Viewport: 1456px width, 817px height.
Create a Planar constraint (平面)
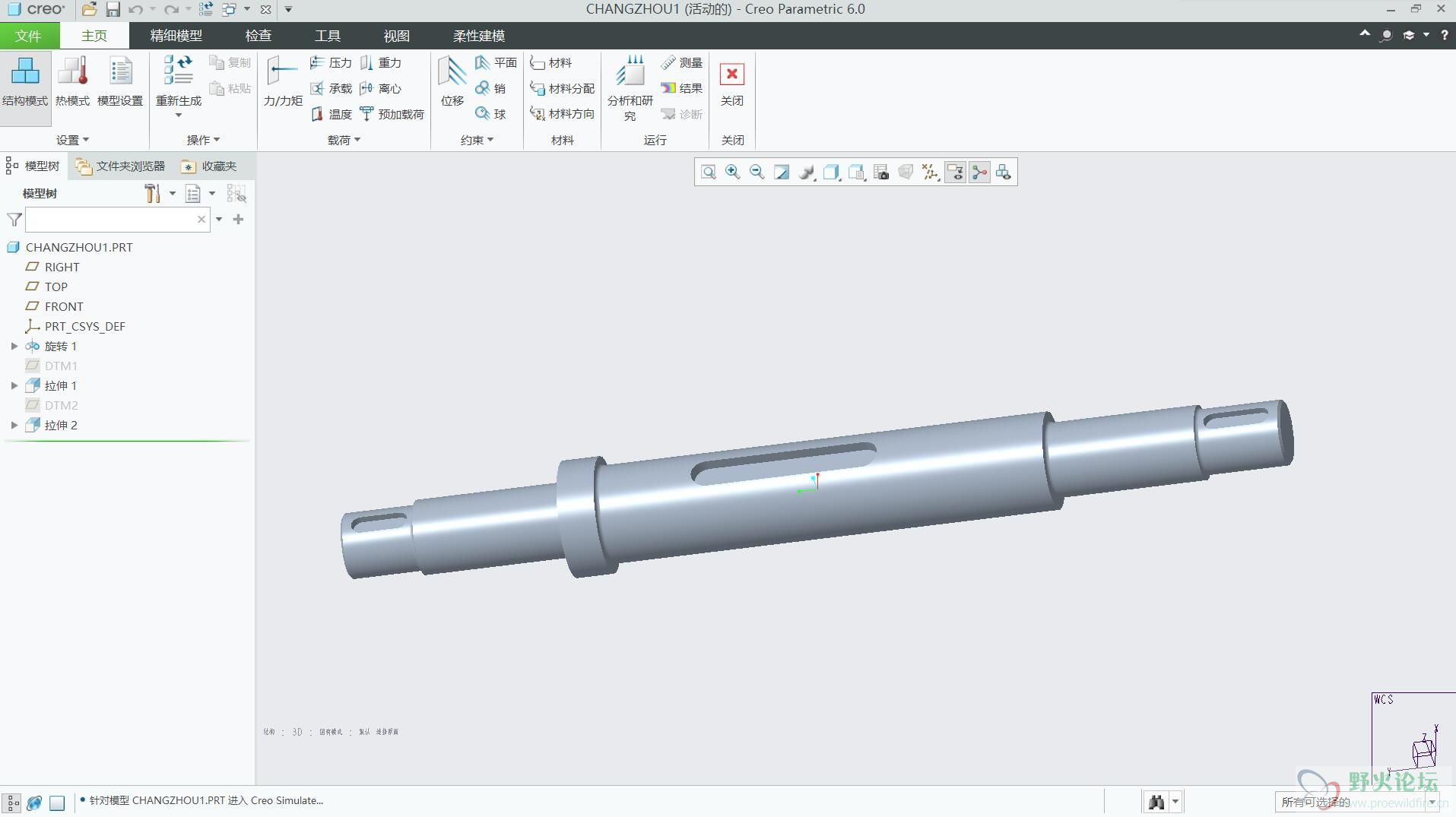[x=496, y=62]
